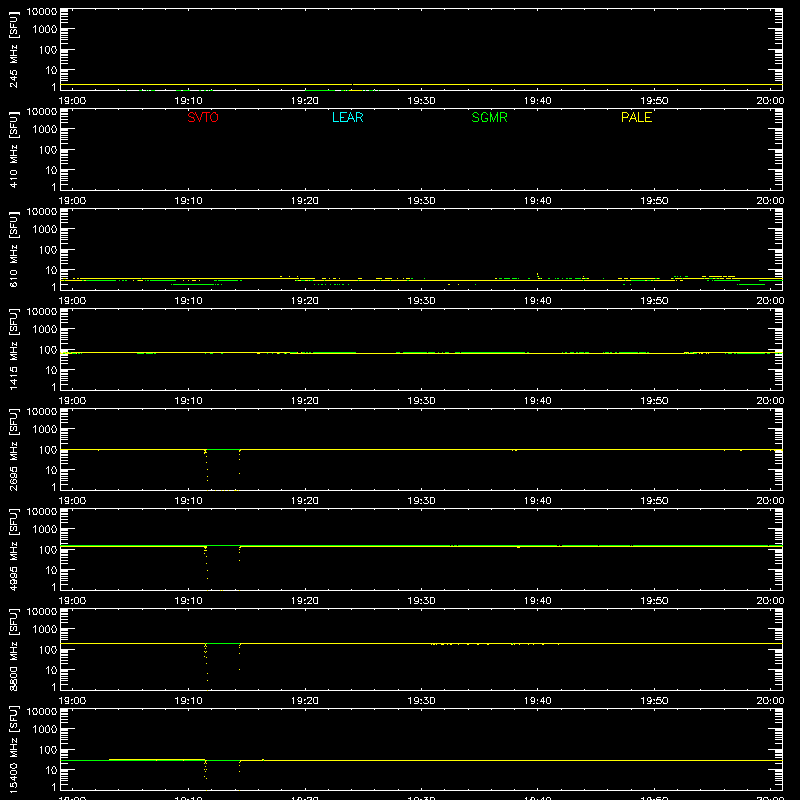
Task: Click the 10000 tick on the 4995 MHz axis
Action: [x=42, y=512]
